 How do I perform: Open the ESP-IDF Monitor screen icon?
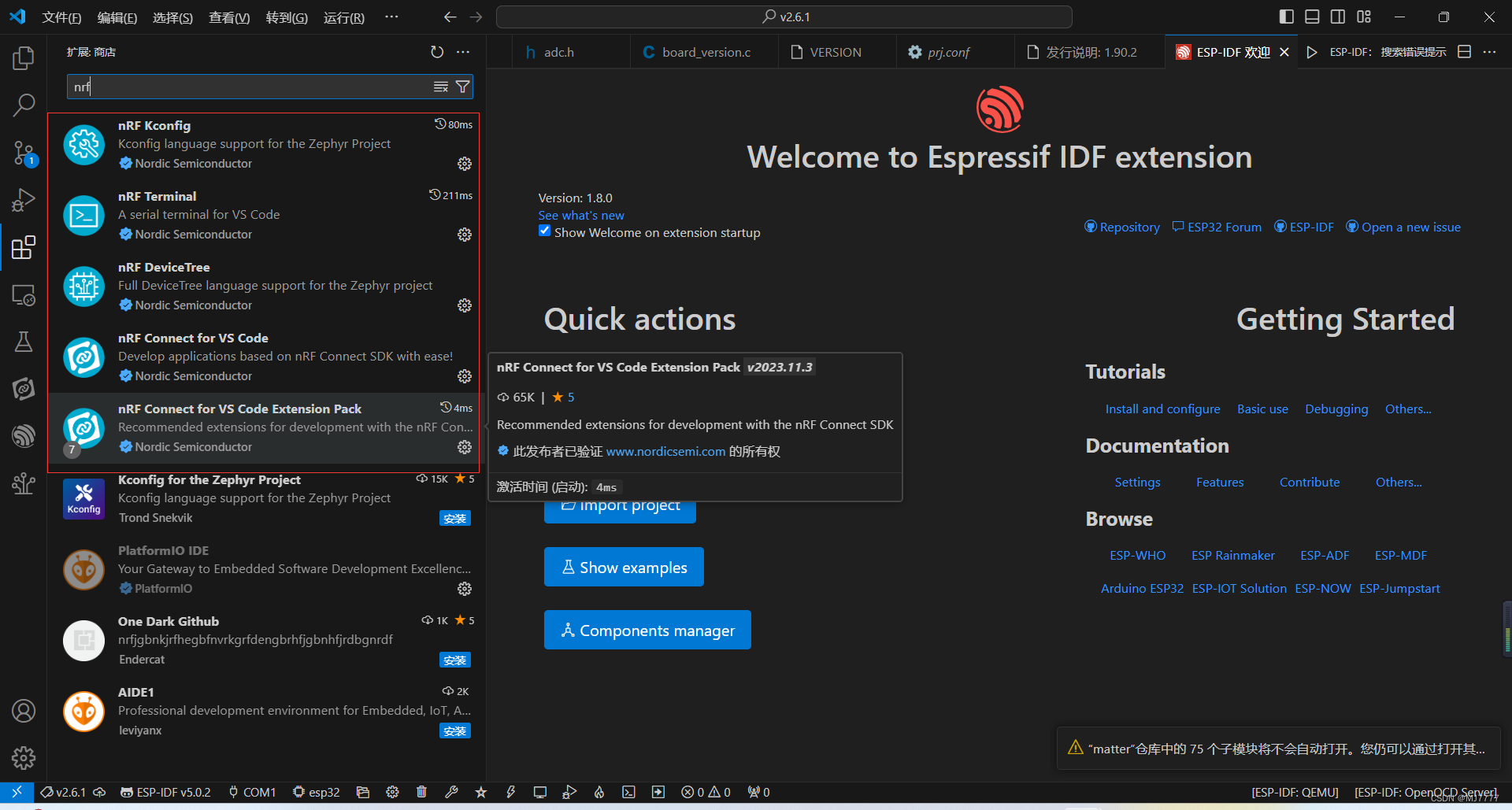pos(540,792)
